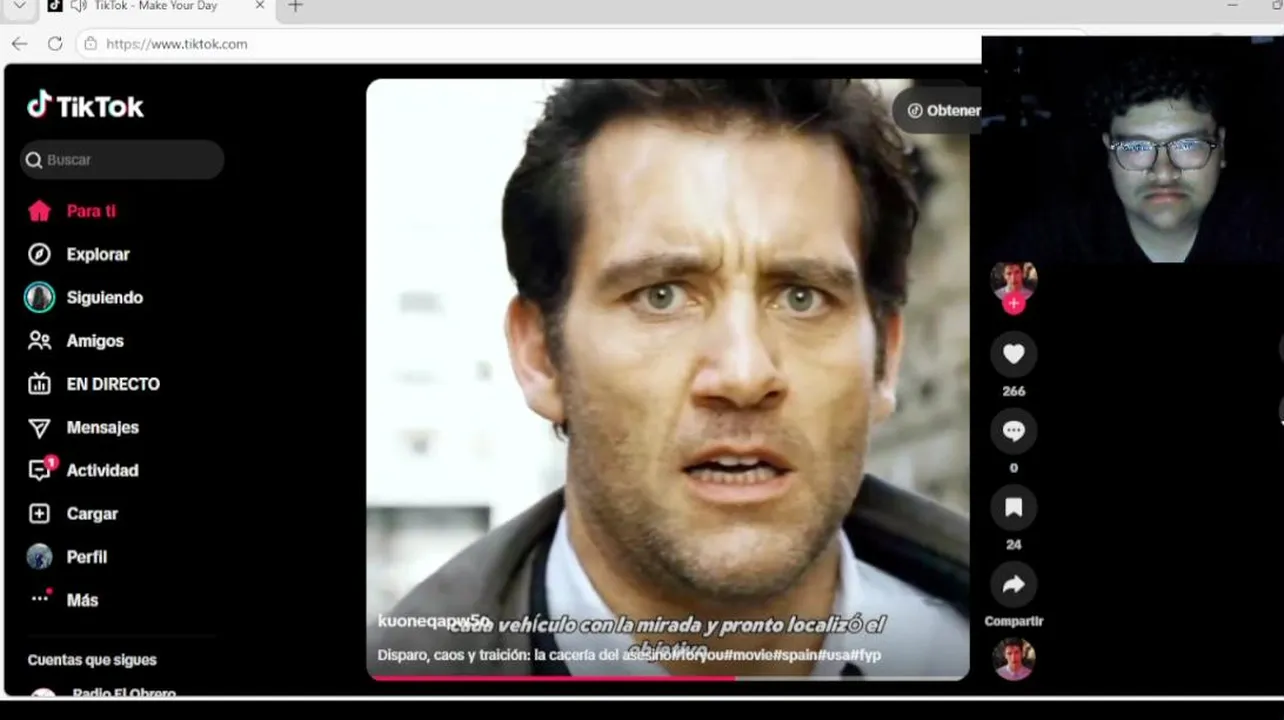
Task: Click the Actividad chat icon with badge
Action: (41, 469)
